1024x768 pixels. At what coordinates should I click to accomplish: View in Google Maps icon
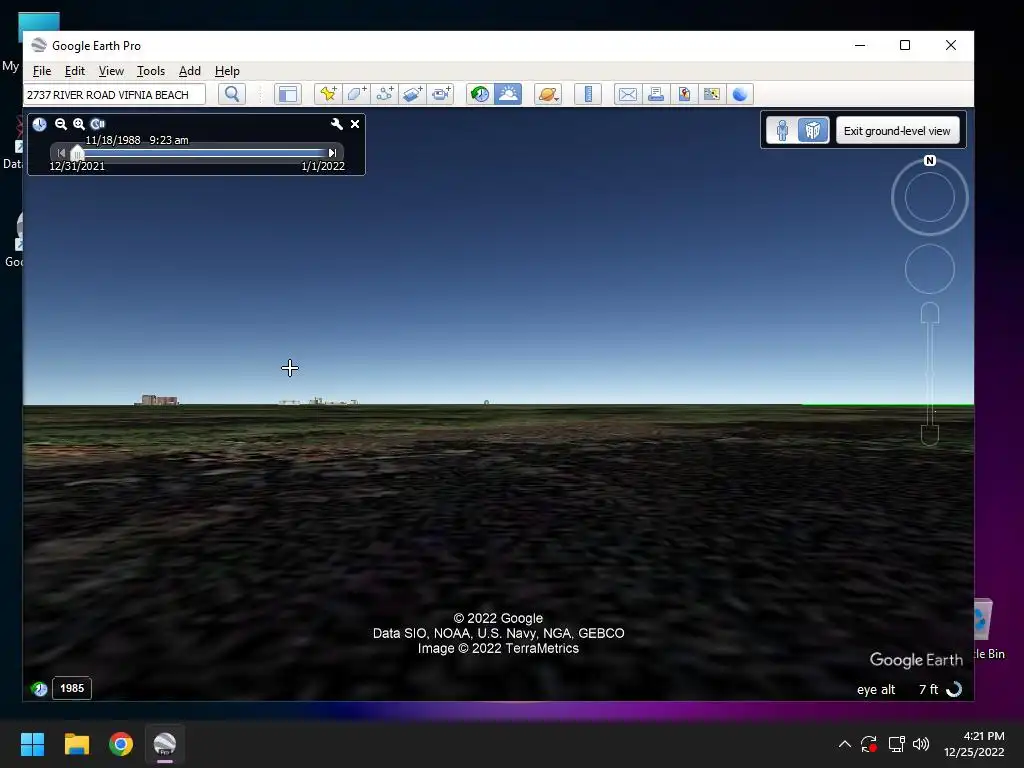712,94
